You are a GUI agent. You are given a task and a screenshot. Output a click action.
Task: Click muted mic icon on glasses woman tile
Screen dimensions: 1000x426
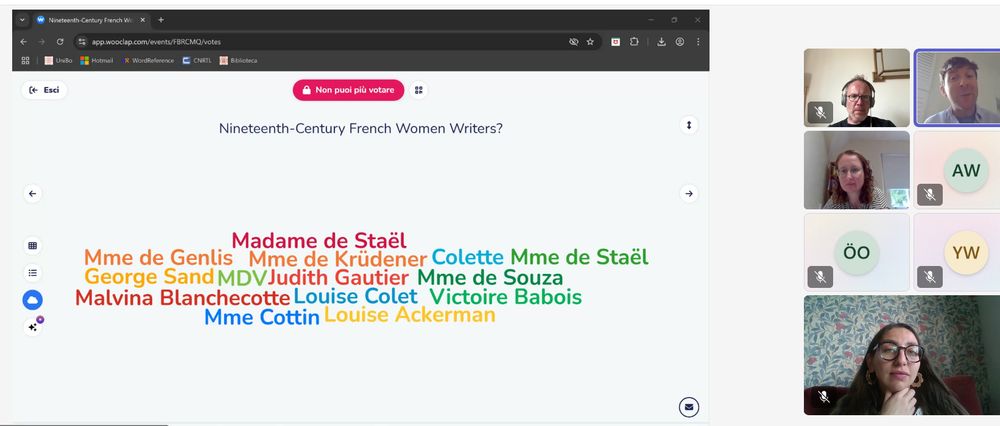tap(823, 397)
